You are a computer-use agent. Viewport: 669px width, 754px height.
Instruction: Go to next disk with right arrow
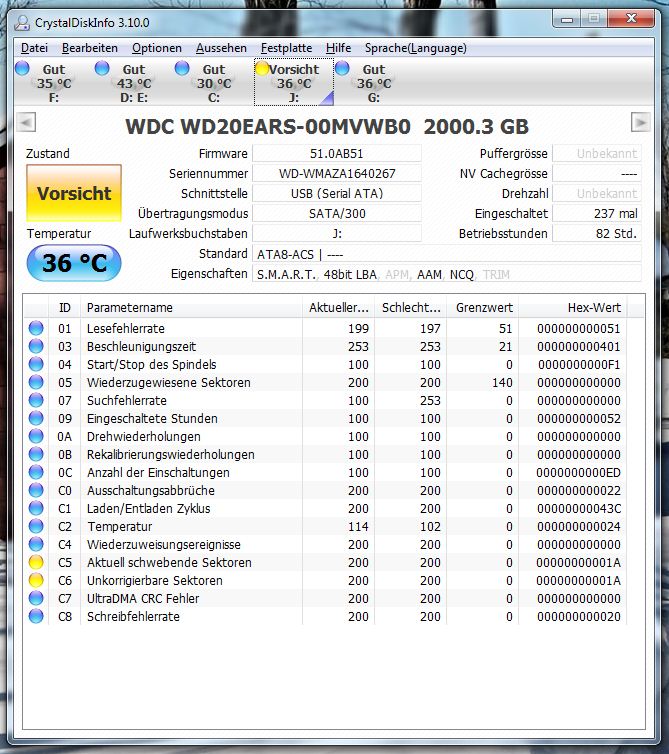tap(641, 122)
